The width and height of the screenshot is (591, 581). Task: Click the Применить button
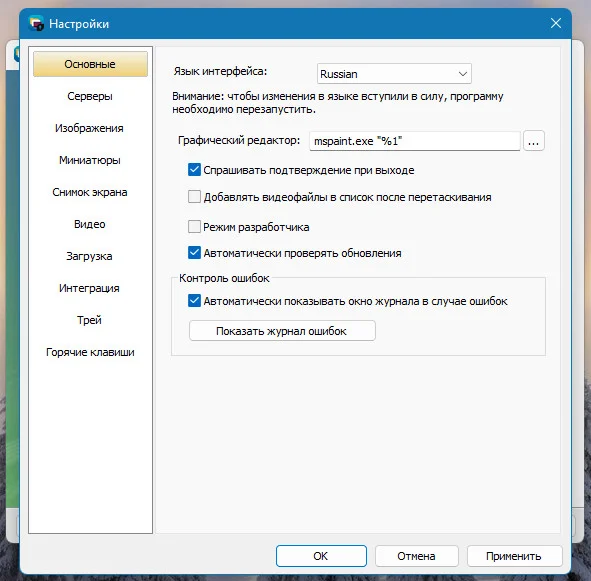tap(514, 556)
